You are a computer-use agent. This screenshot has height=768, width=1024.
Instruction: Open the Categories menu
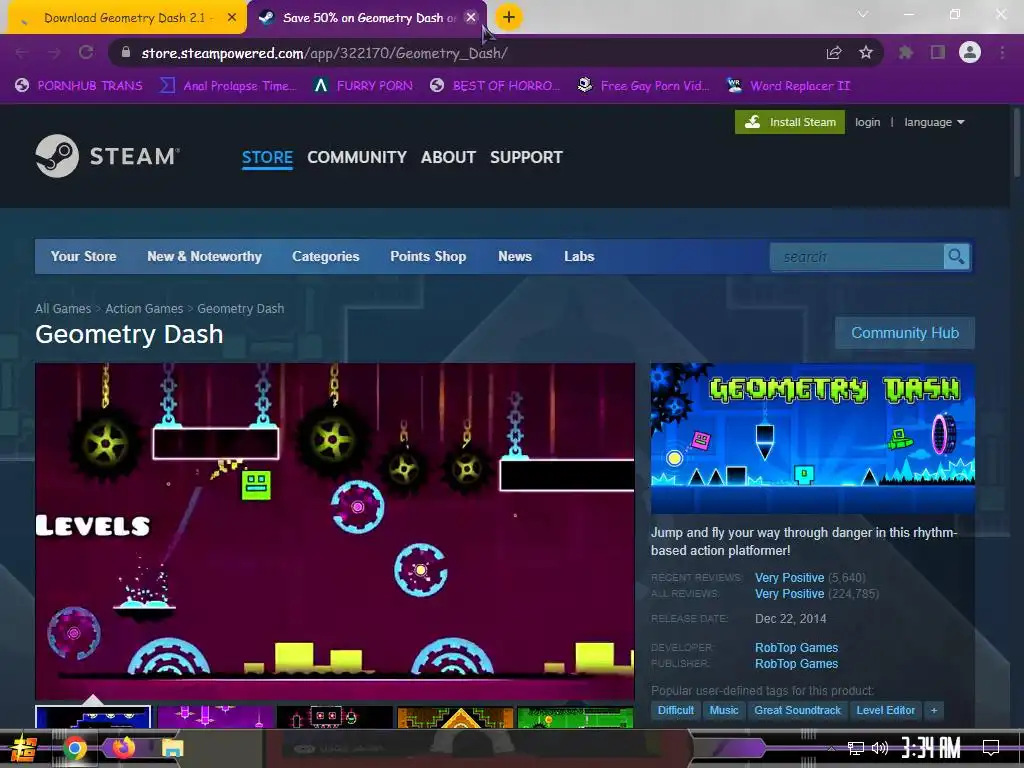(x=326, y=257)
